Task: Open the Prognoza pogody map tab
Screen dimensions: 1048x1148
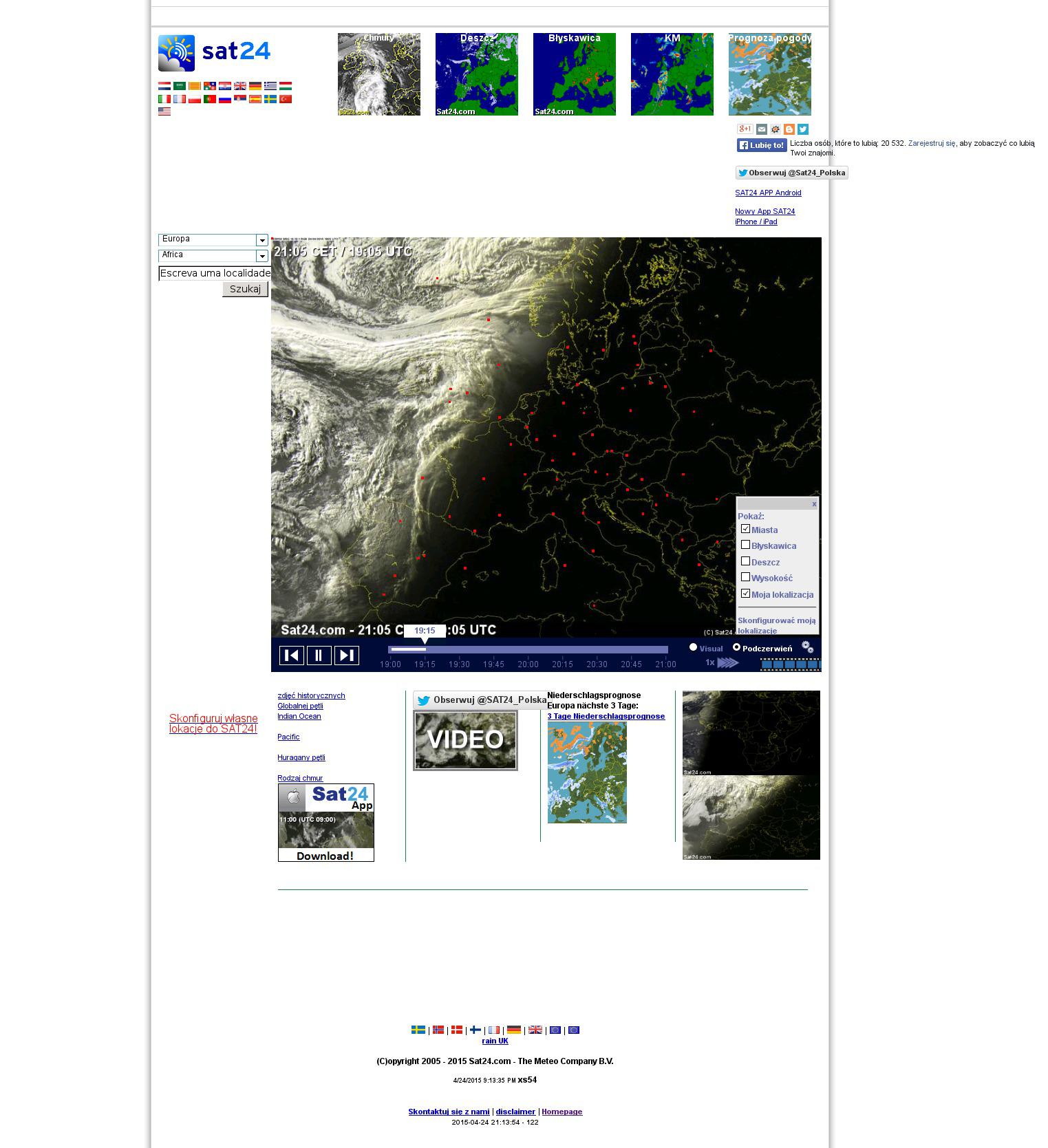Action: [769, 74]
